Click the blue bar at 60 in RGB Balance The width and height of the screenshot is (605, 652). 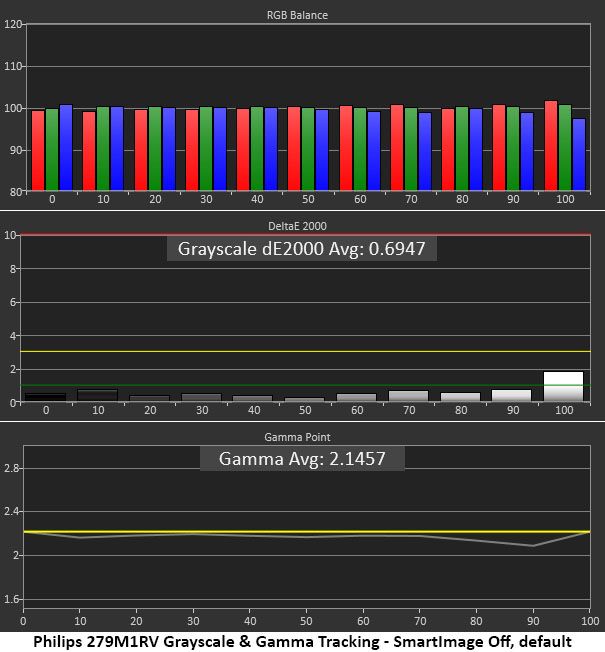(374, 151)
